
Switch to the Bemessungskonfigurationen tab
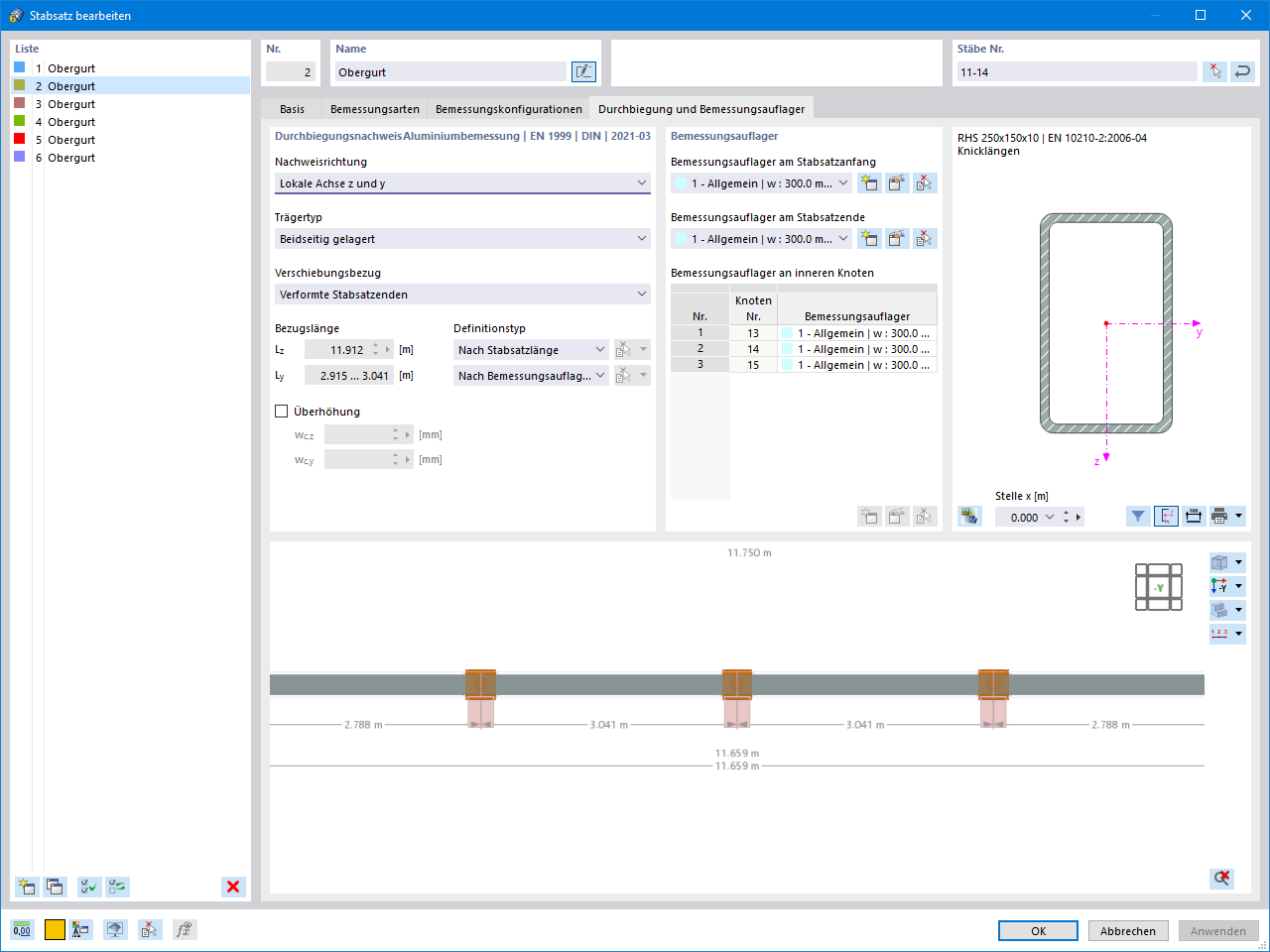pos(509,109)
